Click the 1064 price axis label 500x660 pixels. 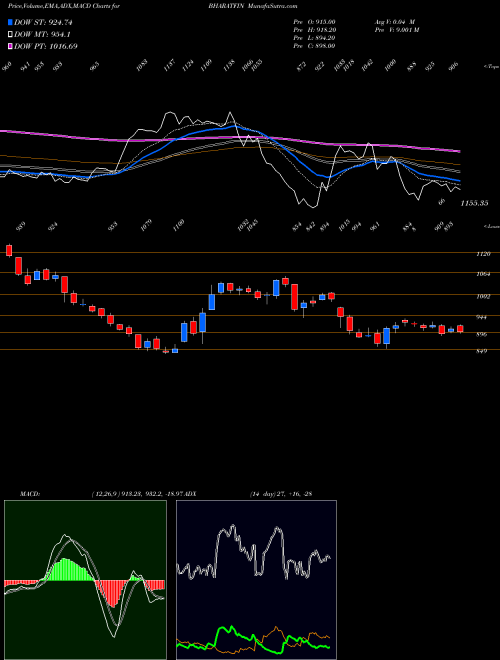[484, 274]
